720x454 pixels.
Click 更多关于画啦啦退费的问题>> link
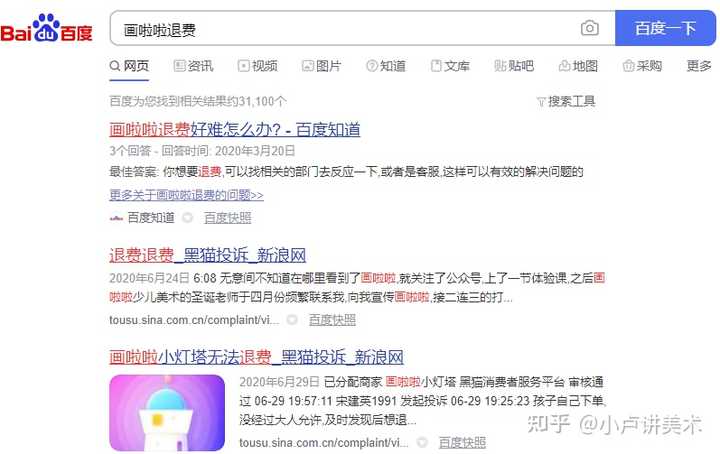click(186, 195)
